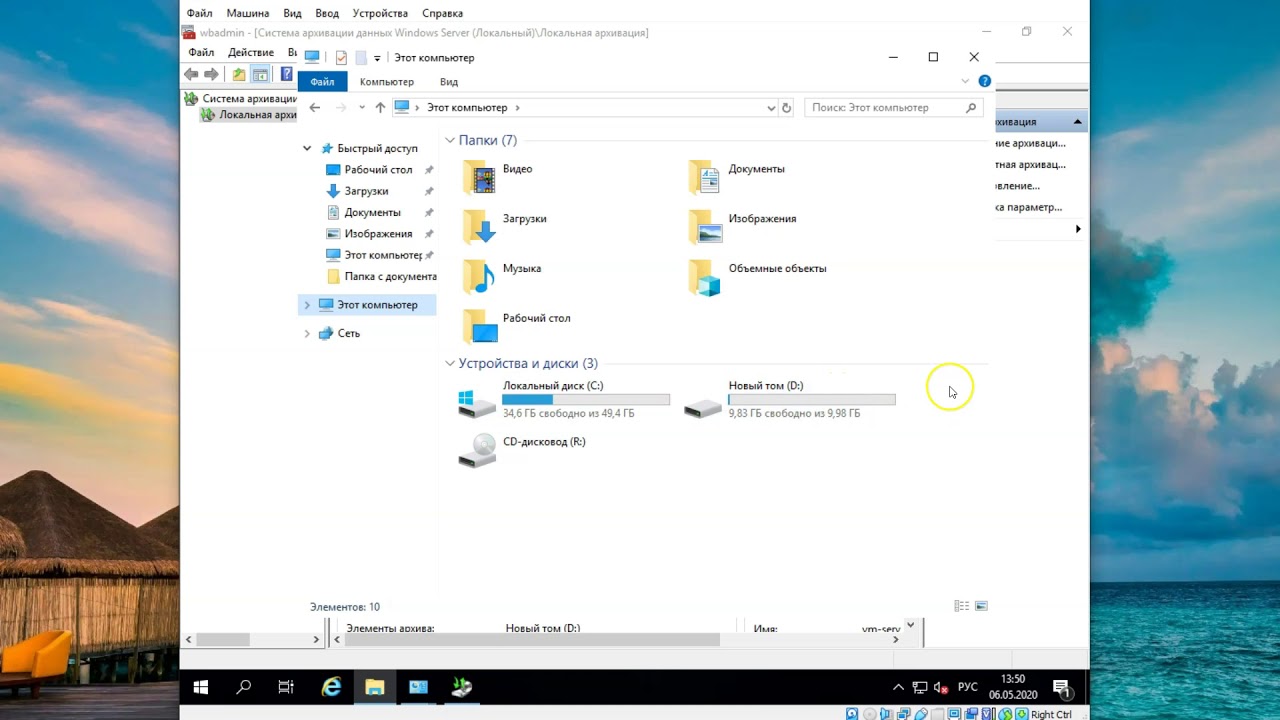Open recent locations dropdown arrow
This screenshot has width=1280, height=720.
361,107
